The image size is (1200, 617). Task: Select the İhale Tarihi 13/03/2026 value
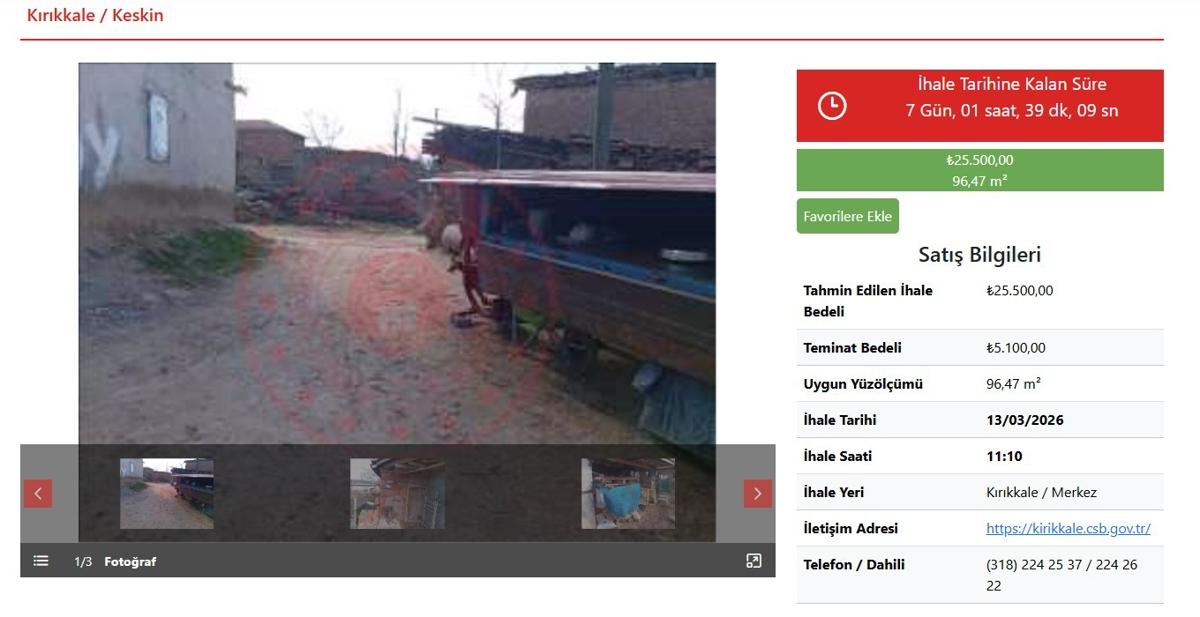(1025, 420)
